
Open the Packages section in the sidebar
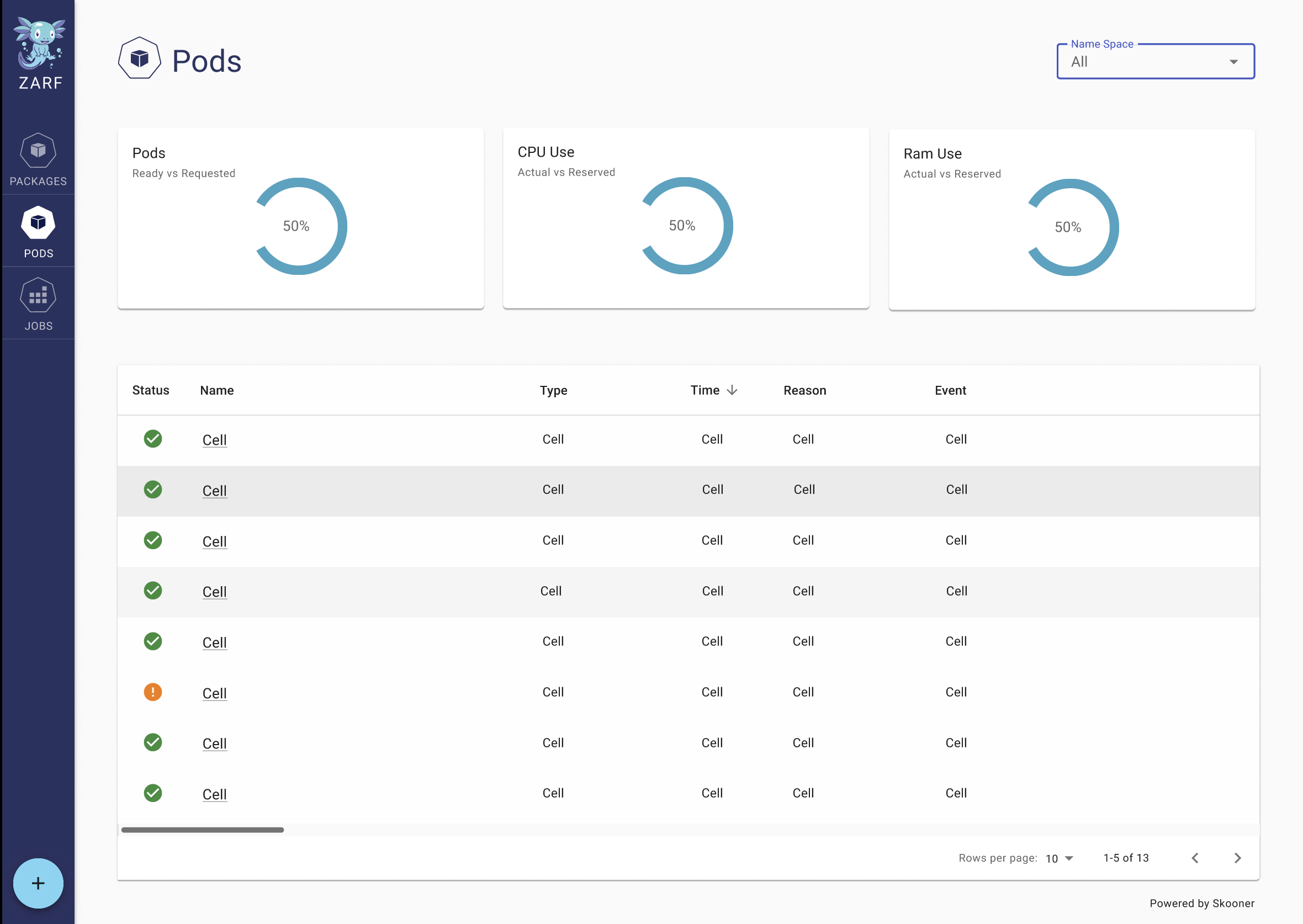[38, 160]
